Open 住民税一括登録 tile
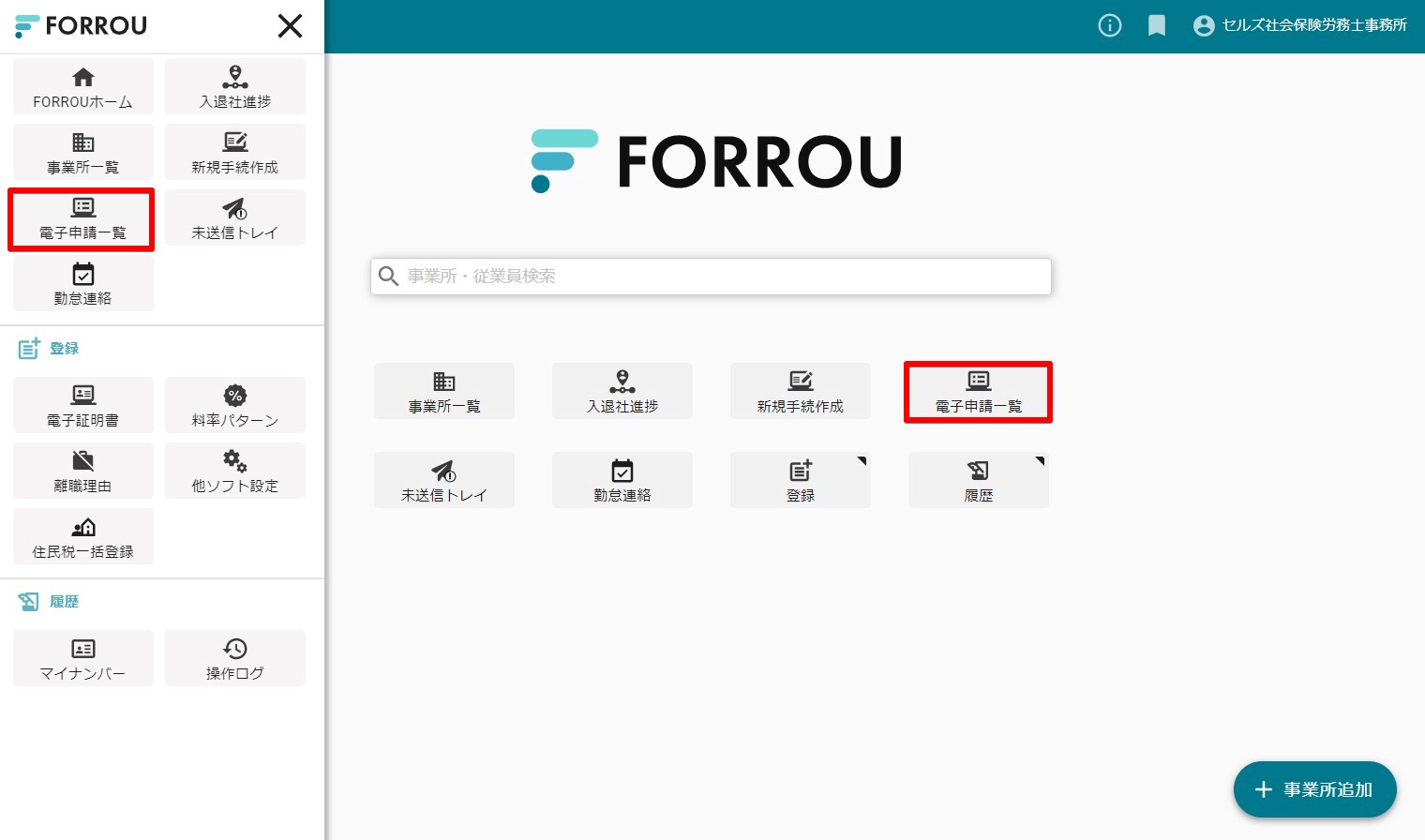1425x840 pixels. 83,536
